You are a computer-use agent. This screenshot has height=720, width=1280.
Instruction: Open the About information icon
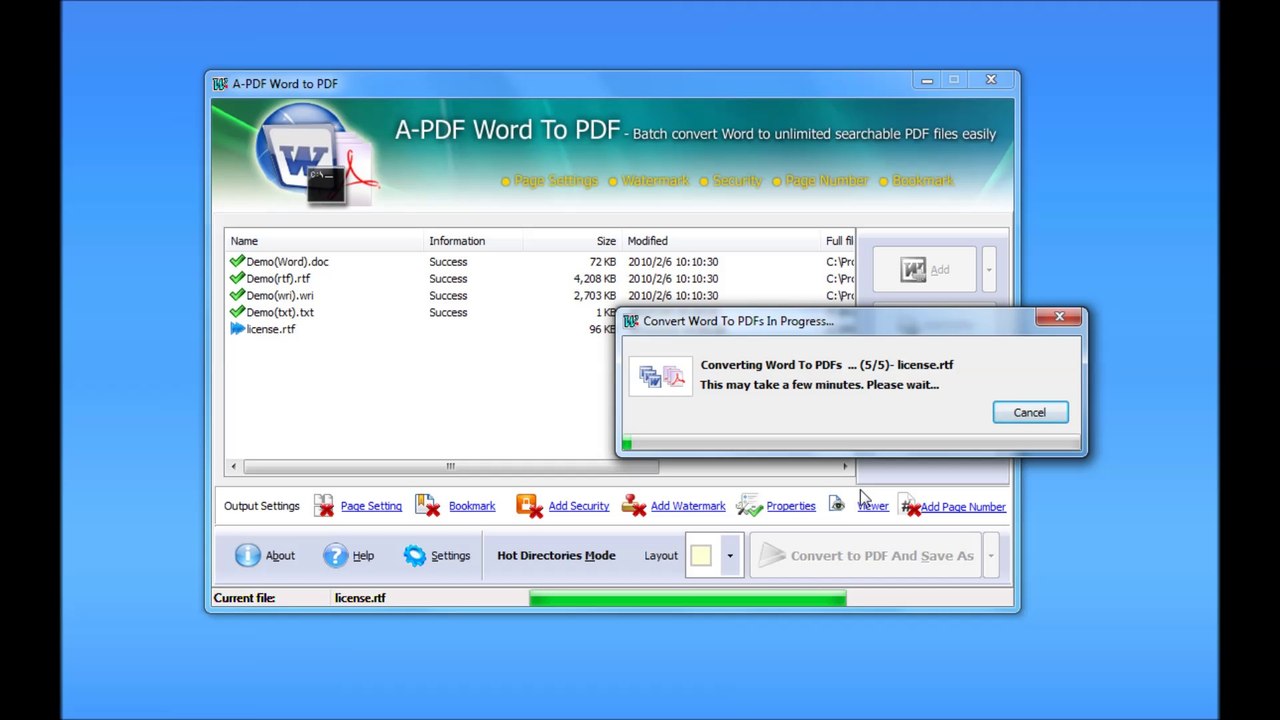coord(248,556)
